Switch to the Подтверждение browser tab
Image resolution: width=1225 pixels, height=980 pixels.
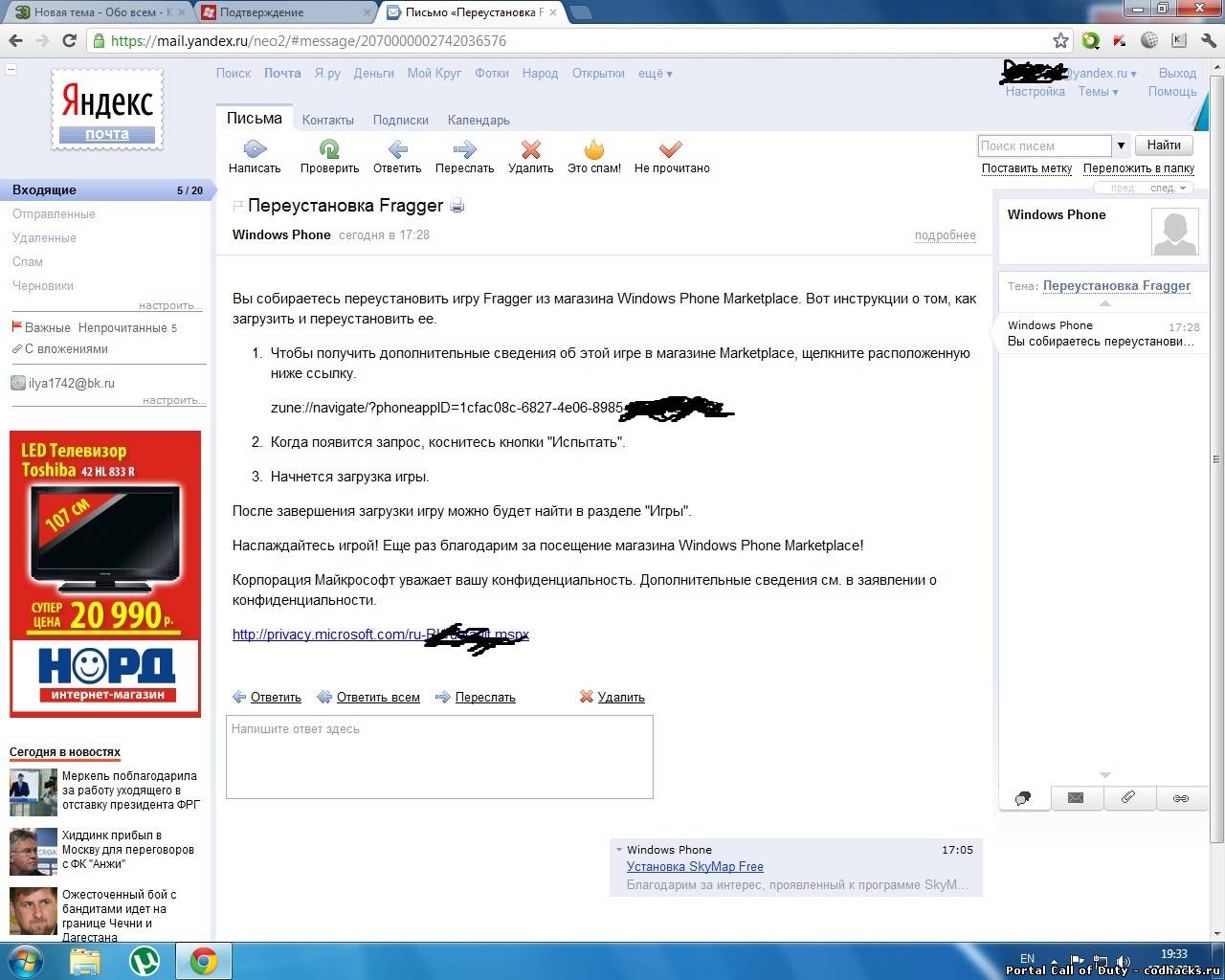286,12
